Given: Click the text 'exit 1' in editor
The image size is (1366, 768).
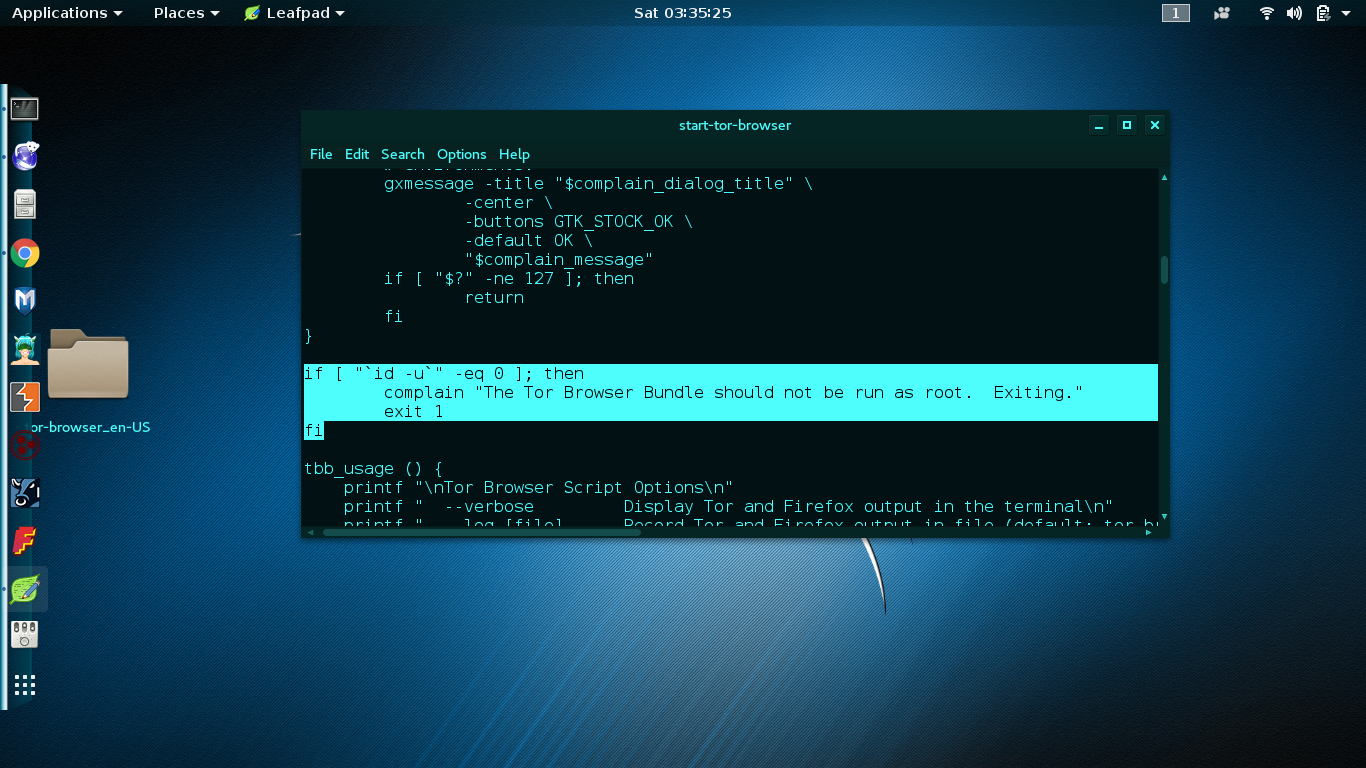Looking at the screenshot, I should (x=414, y=411).
